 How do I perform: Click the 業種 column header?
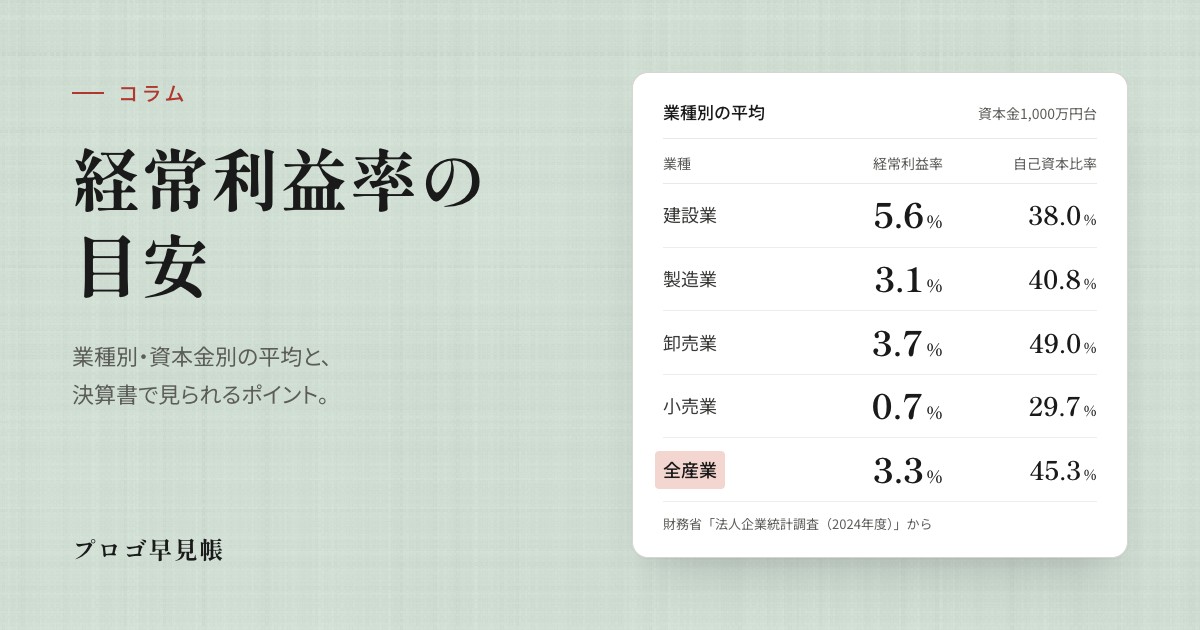(x=677, y=164)
